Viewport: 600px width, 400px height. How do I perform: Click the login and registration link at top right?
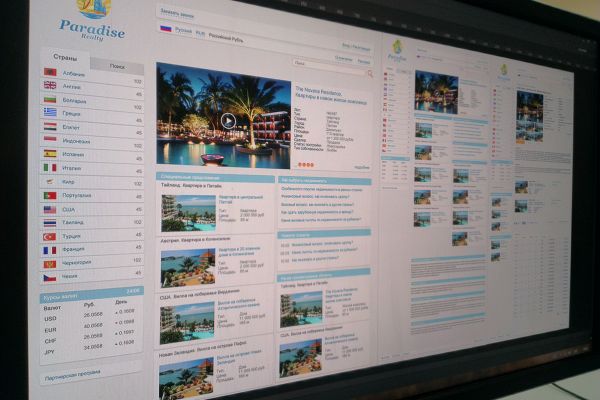(356, 47)
